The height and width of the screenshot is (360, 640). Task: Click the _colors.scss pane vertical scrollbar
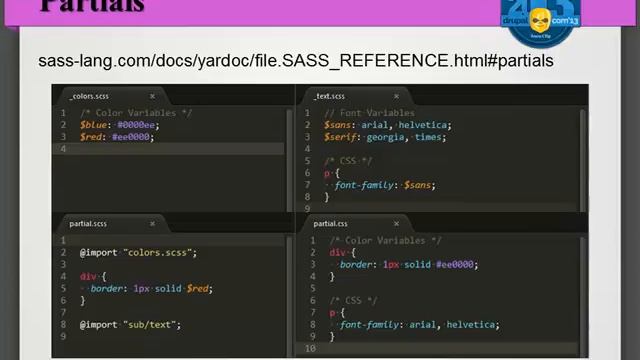(x=289, y=160)
